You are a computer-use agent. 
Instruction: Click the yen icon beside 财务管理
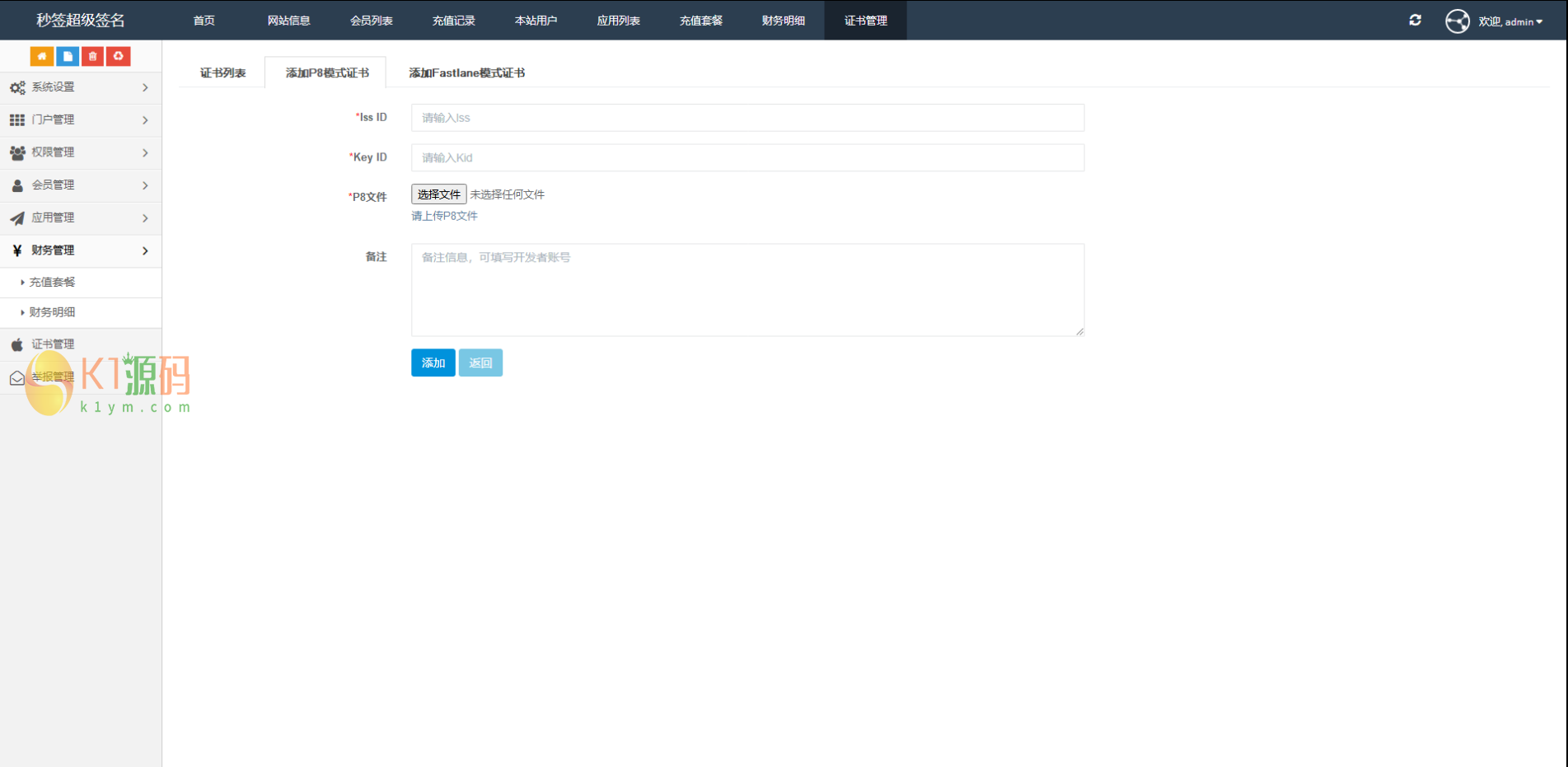point(17,250)
